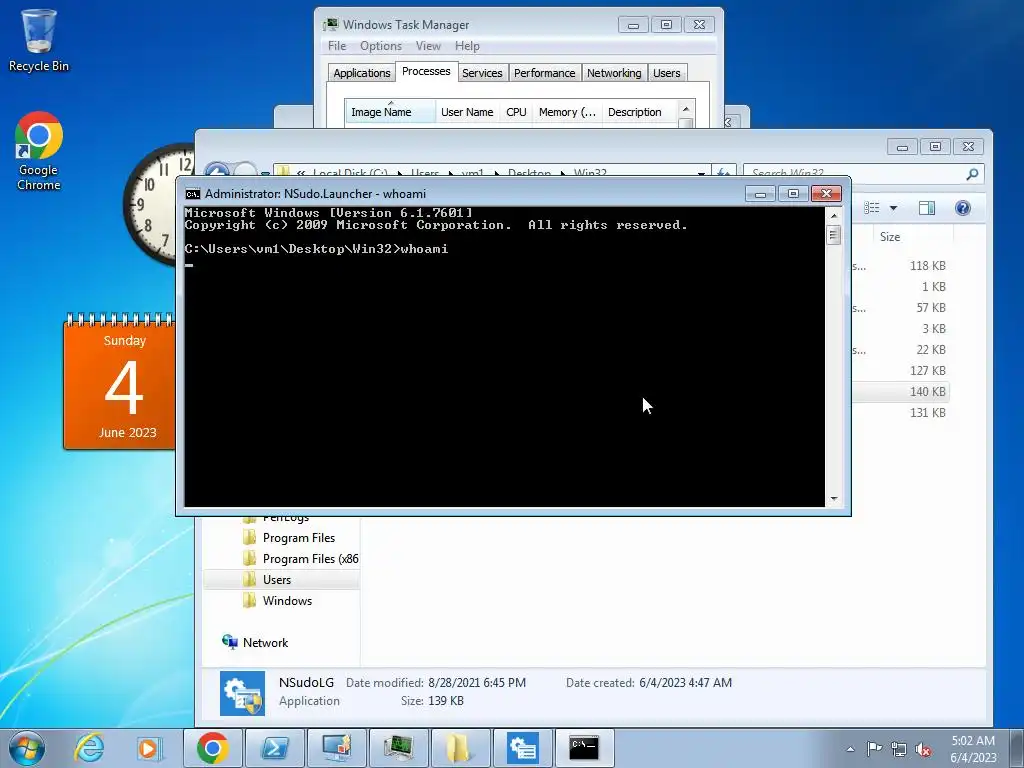Screen dimensions: 1024x768
Task: Sort processes by Image Name column
Action: (x=390, y=112)
